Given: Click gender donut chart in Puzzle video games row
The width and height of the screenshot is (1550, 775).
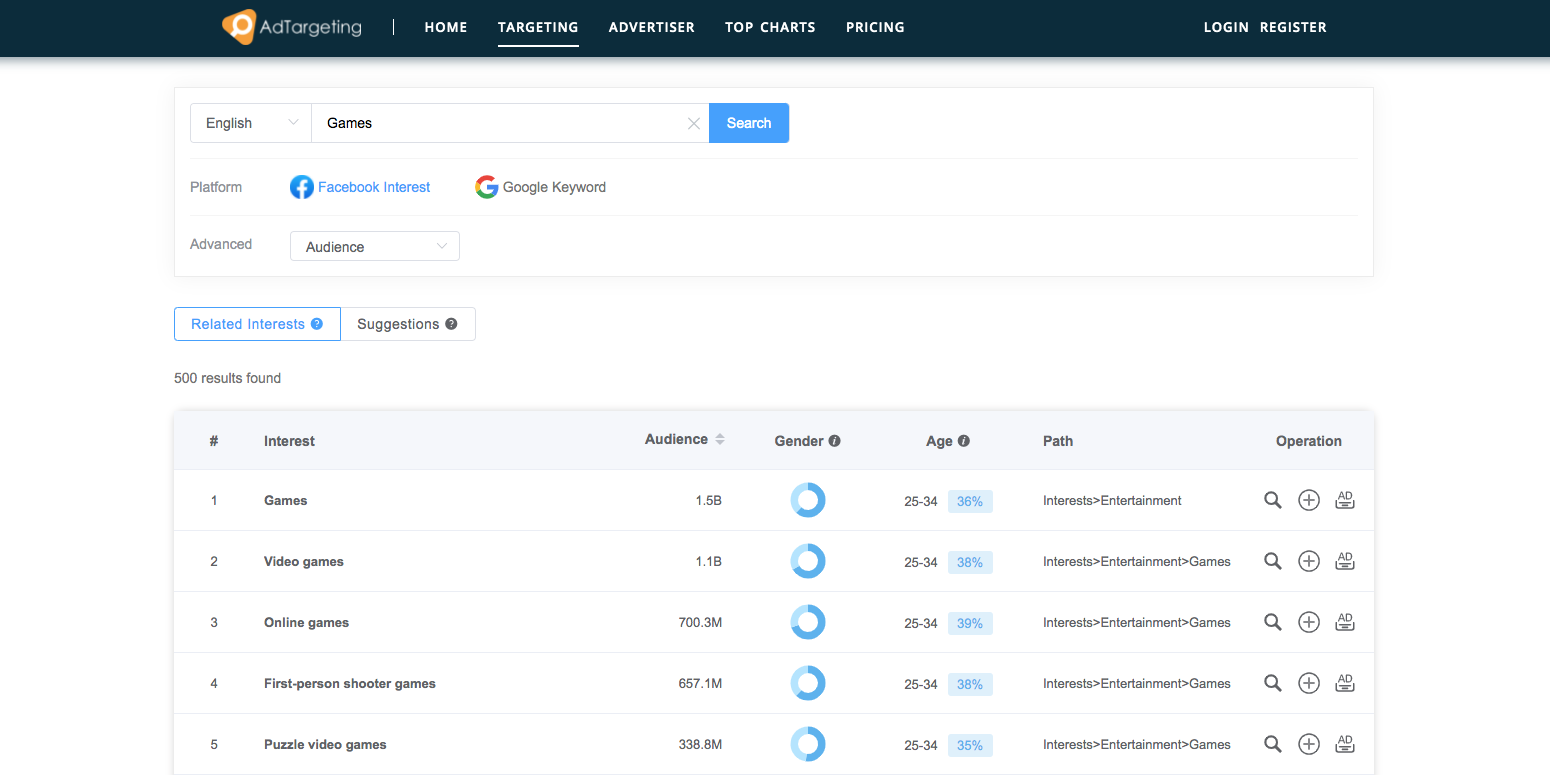Looking at the screenshot, I should (x=808, y=744).
